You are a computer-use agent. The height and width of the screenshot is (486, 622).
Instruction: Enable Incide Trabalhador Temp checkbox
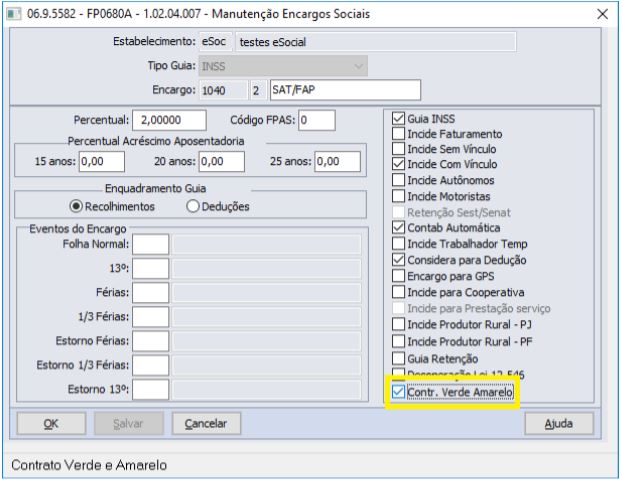coord(398,244)
